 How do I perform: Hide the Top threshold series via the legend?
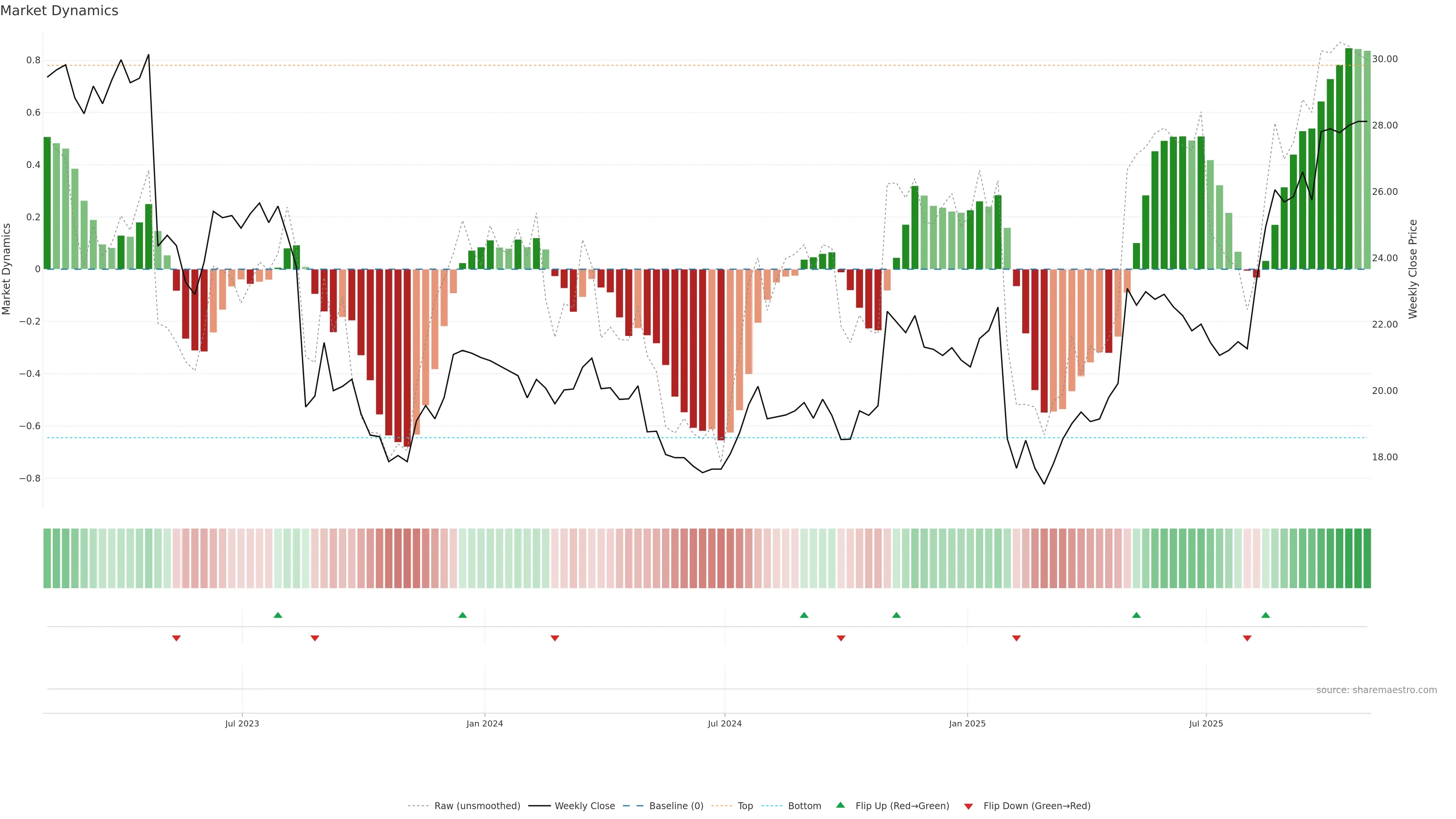tap(745, 806)
